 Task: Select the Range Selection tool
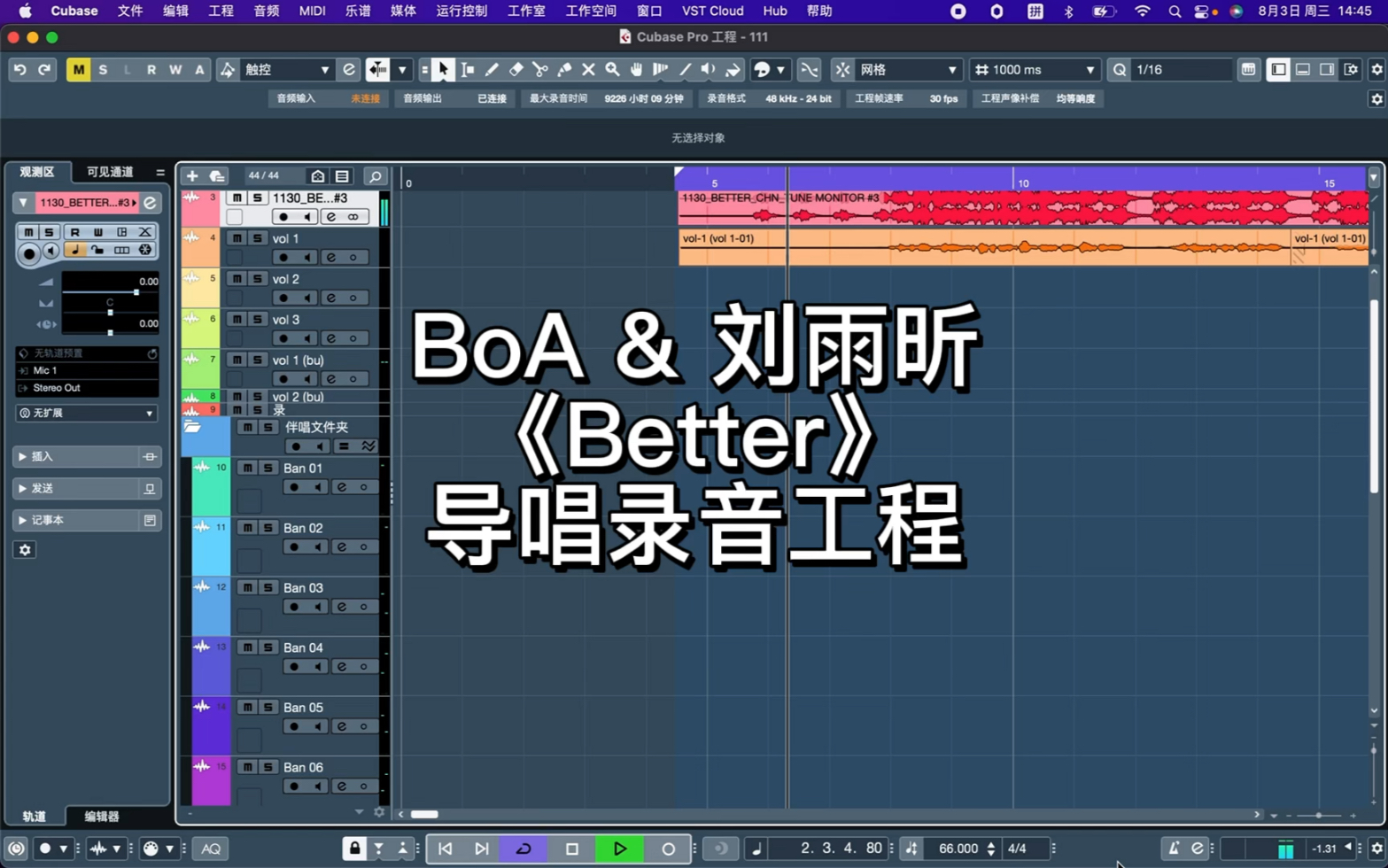[x=468, y=70]
